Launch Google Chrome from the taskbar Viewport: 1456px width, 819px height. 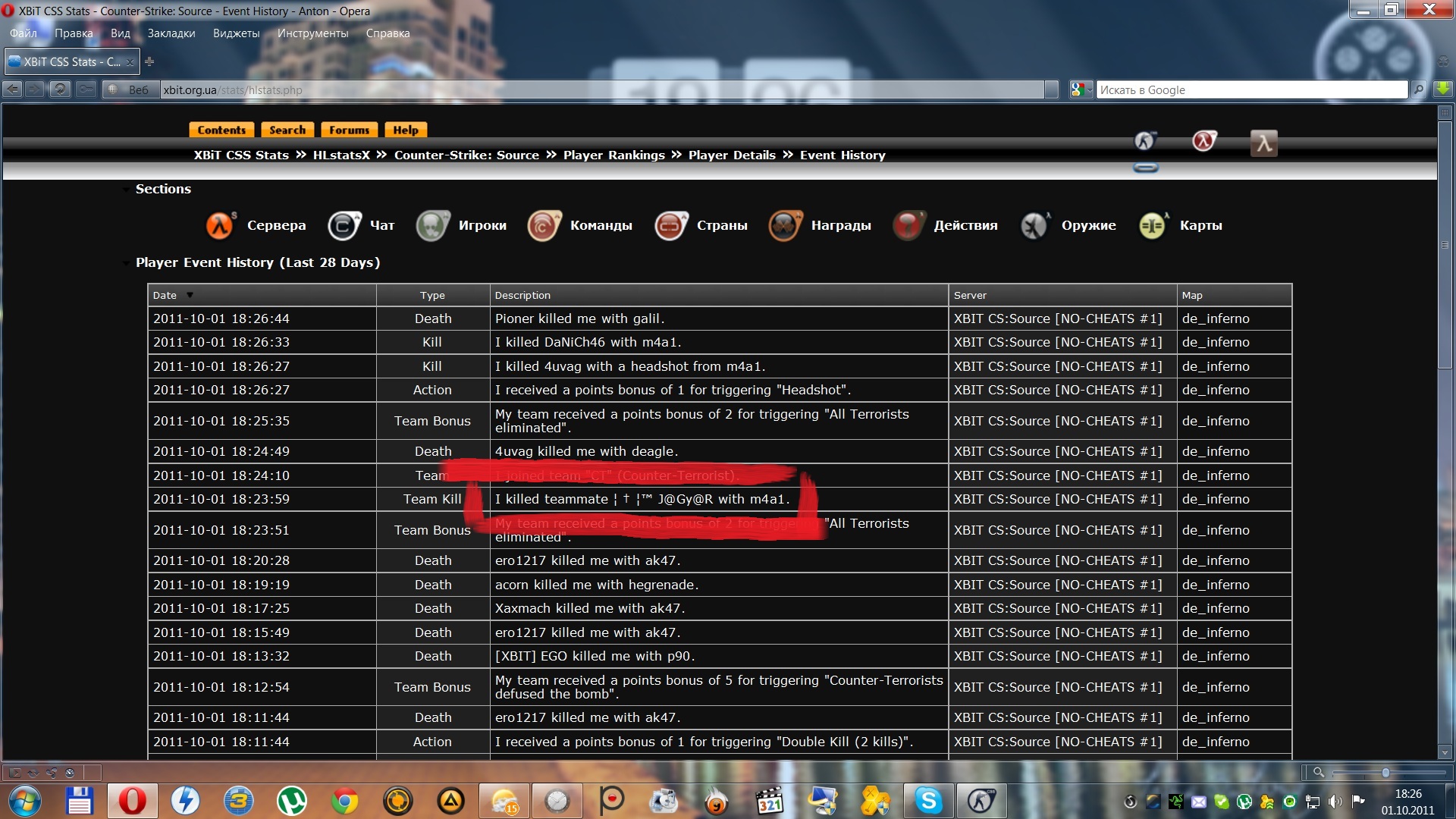[x=344, y=800]
